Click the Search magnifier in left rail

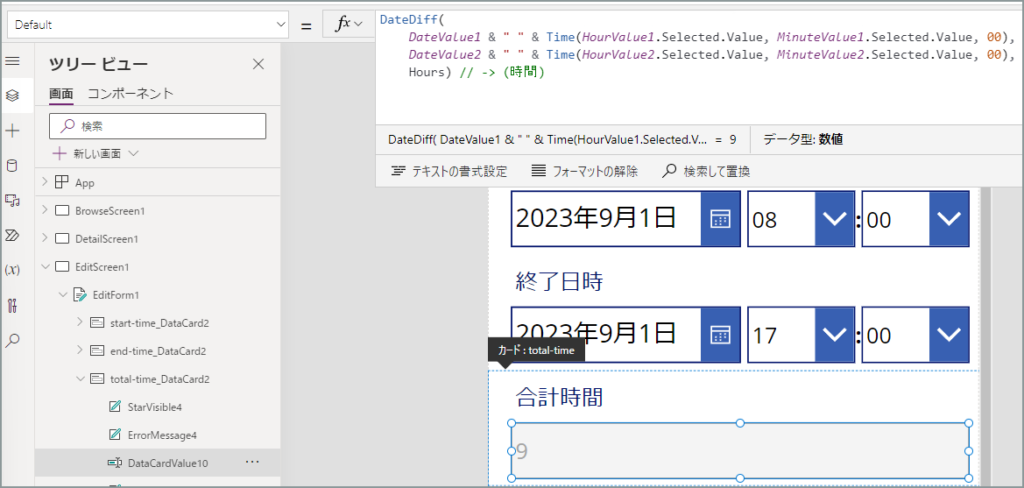[12, 340]
